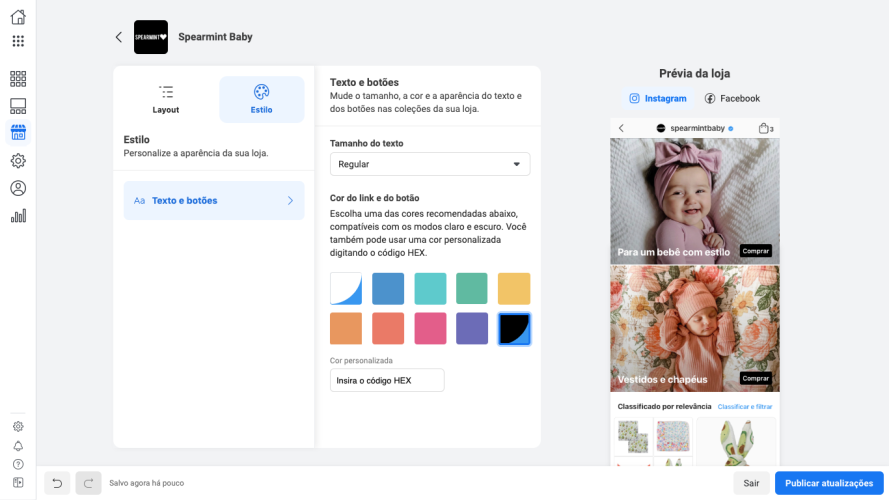Switch preview to Facebook
Screen dimensions: 889x500
pyautogui.click(x=732, y=98)
